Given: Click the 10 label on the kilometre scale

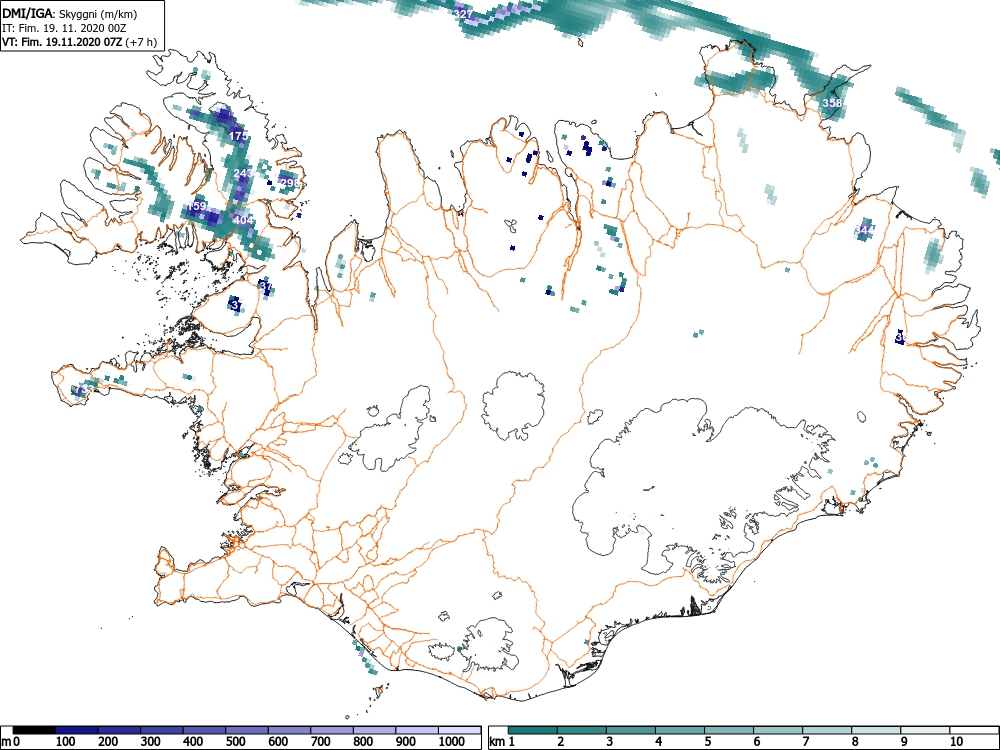Looking at the screenshot, I should [956, 742].
